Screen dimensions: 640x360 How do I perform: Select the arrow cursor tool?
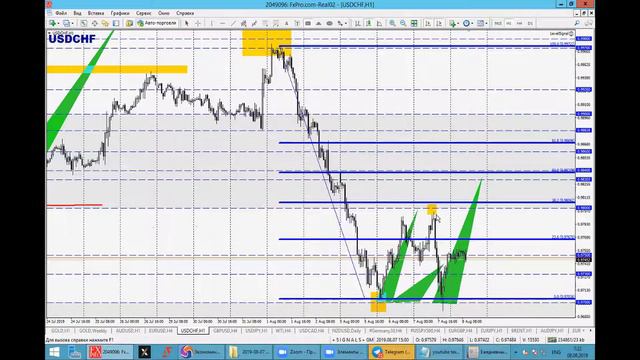(x=187, y=23)
